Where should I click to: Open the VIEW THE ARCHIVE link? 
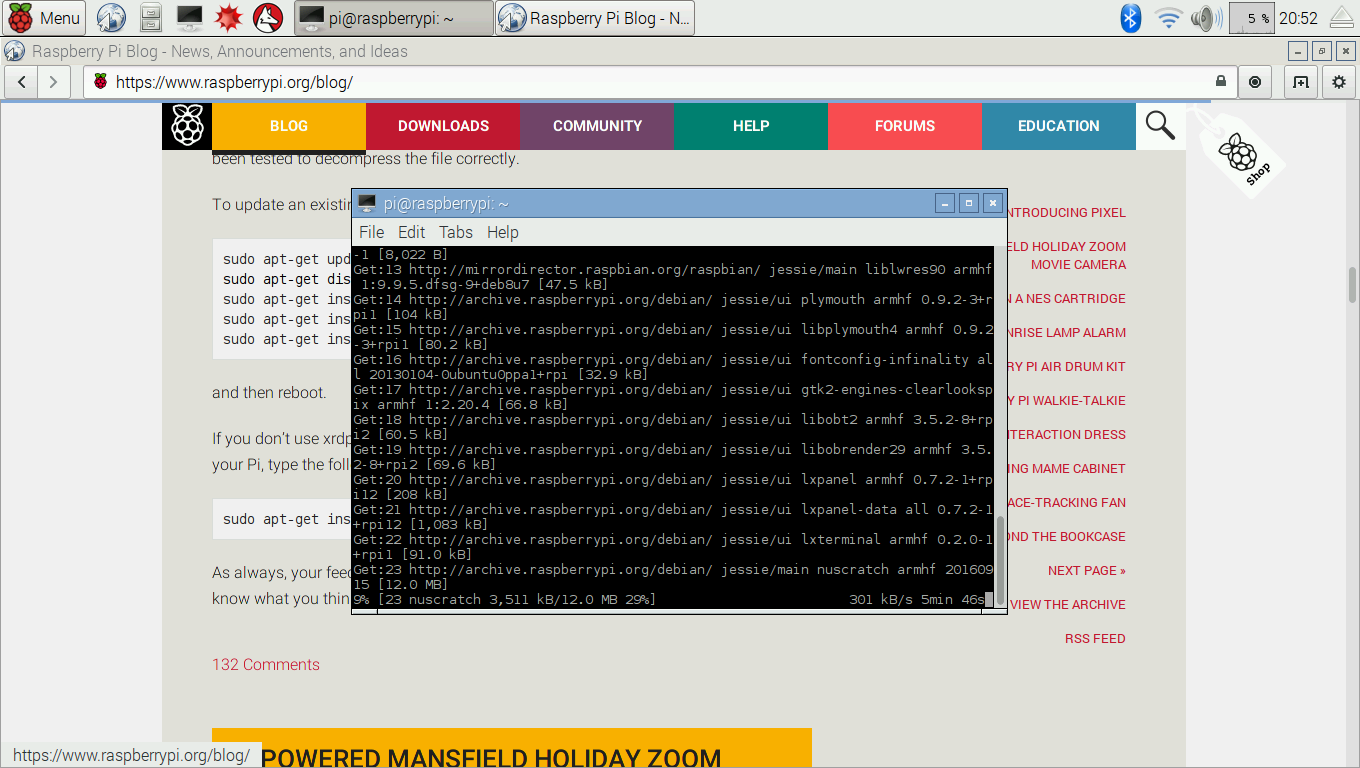coord(1067,605)
